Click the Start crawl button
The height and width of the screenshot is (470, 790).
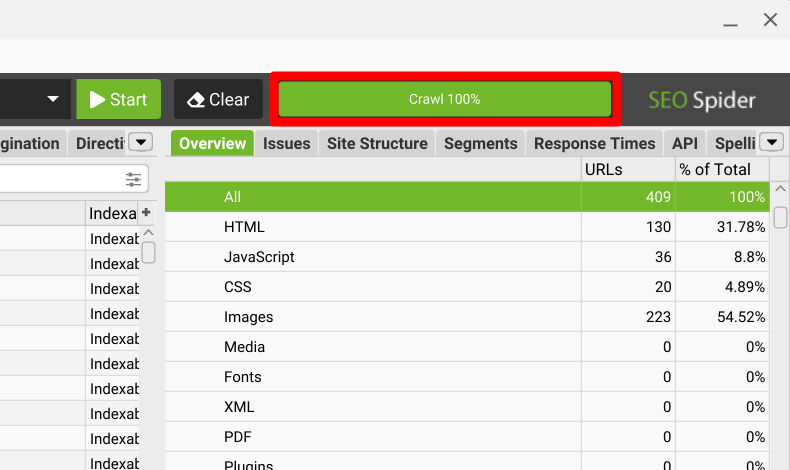point(118,99)
